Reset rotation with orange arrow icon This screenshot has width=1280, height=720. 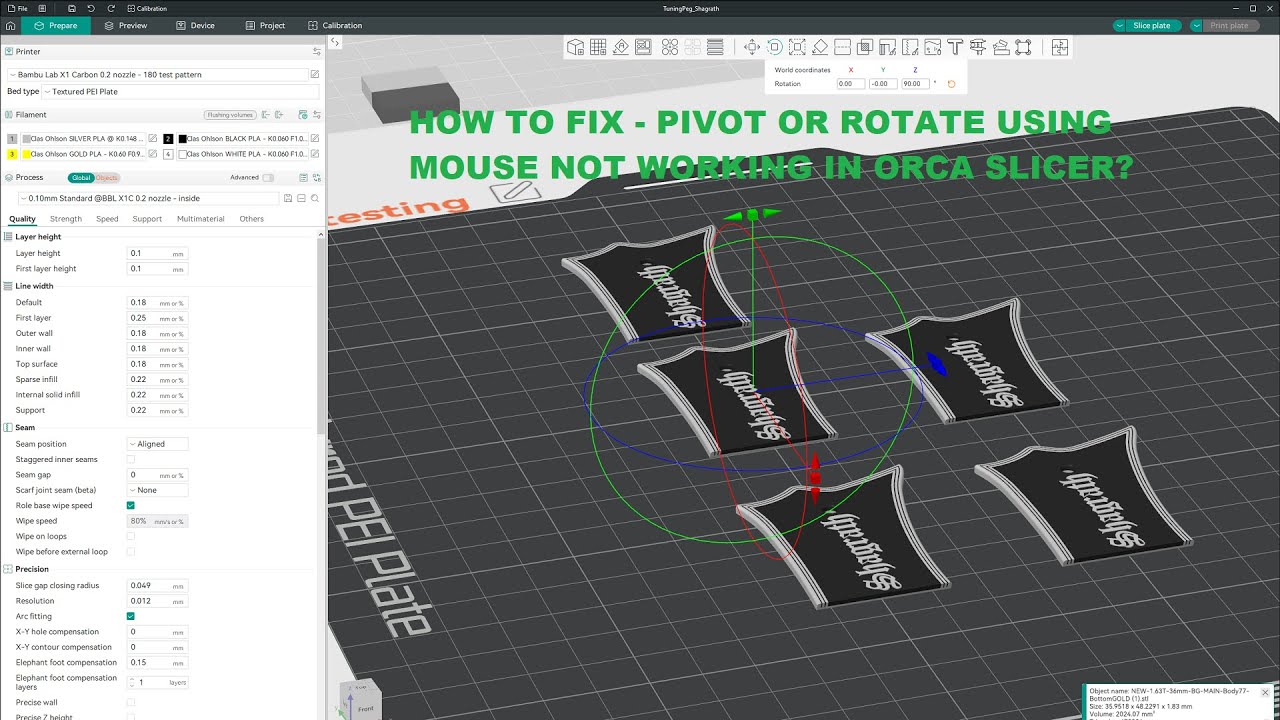tap(951, 84)
